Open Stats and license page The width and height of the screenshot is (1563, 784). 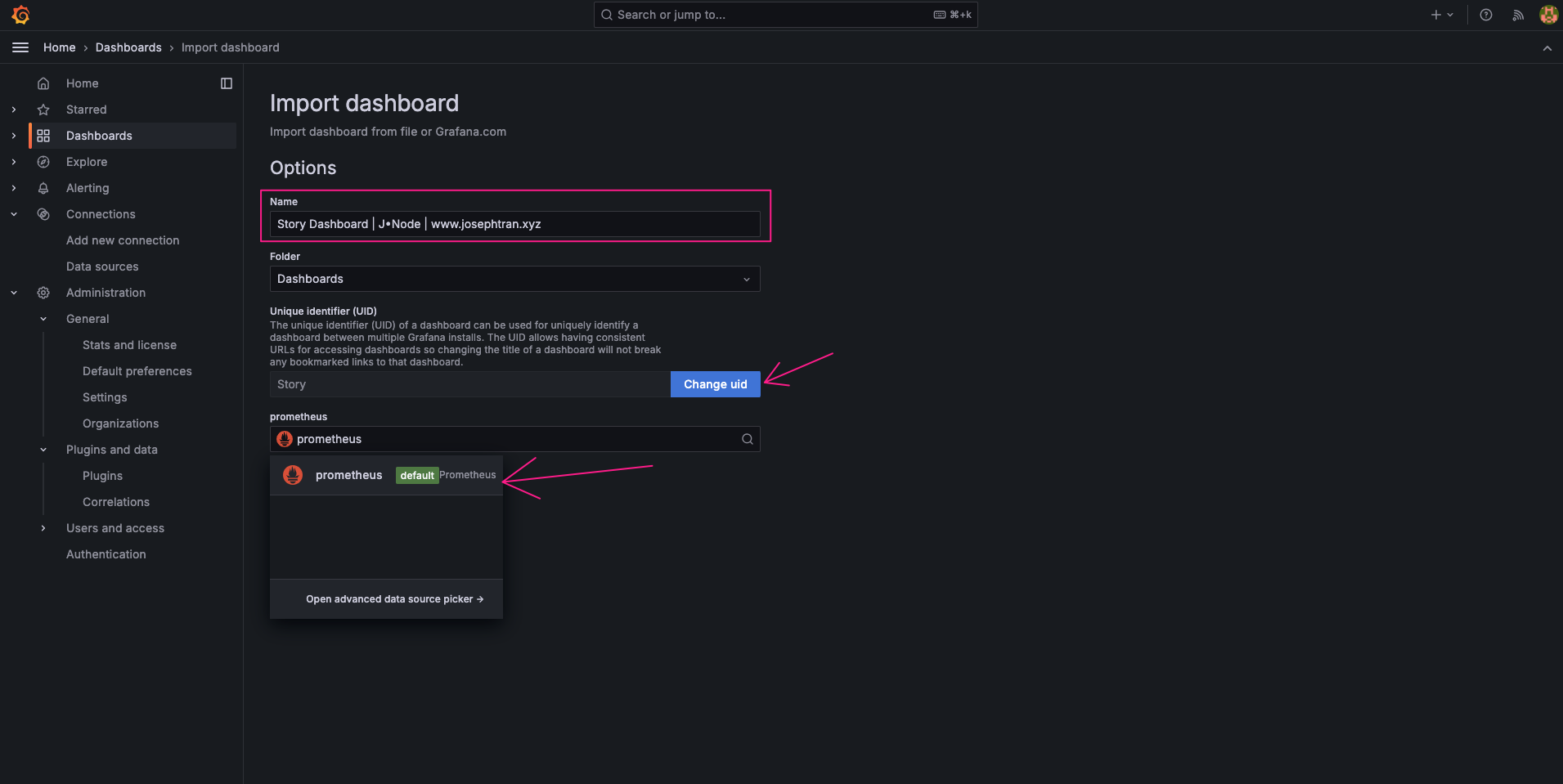[129, 345]
